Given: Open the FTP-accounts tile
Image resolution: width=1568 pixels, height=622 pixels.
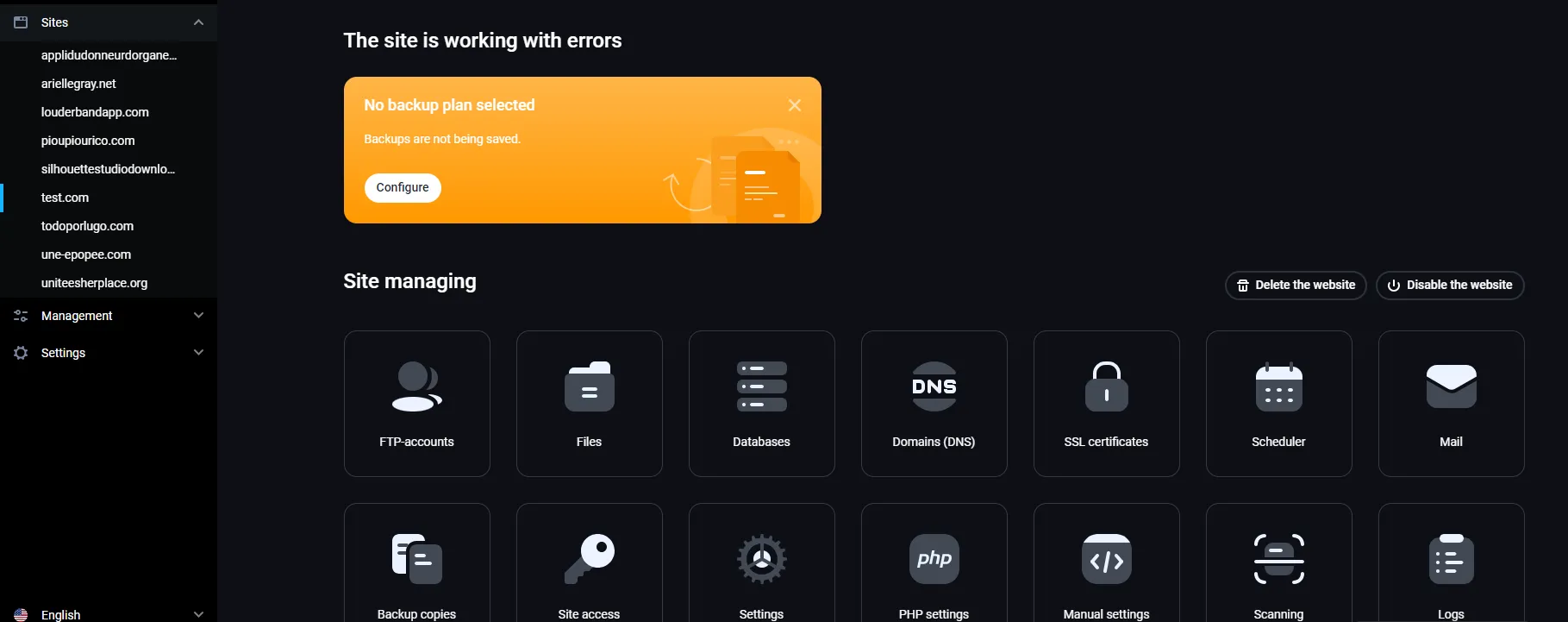Looking at the screenshot, I should coord(416,404).
